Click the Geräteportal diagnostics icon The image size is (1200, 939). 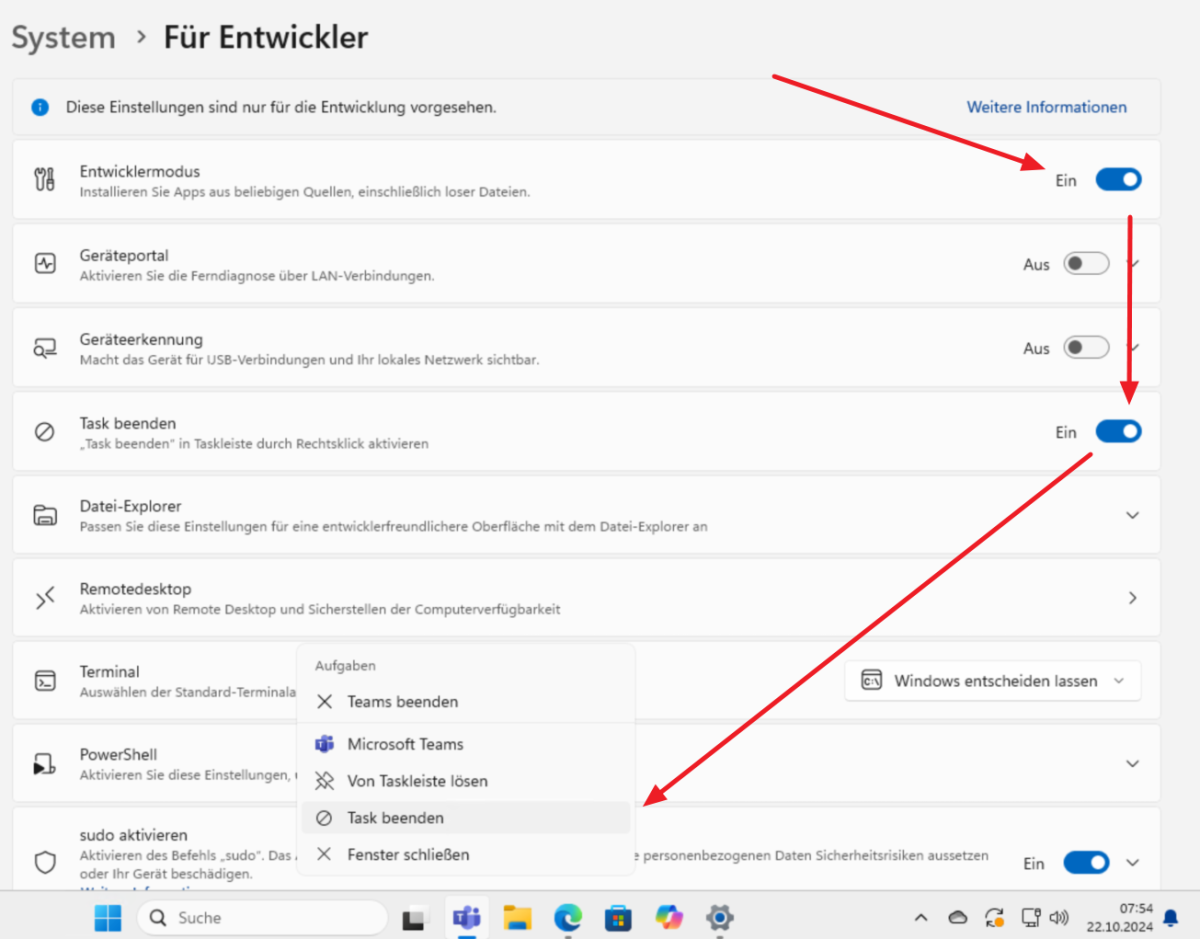(x=45, y=264)
